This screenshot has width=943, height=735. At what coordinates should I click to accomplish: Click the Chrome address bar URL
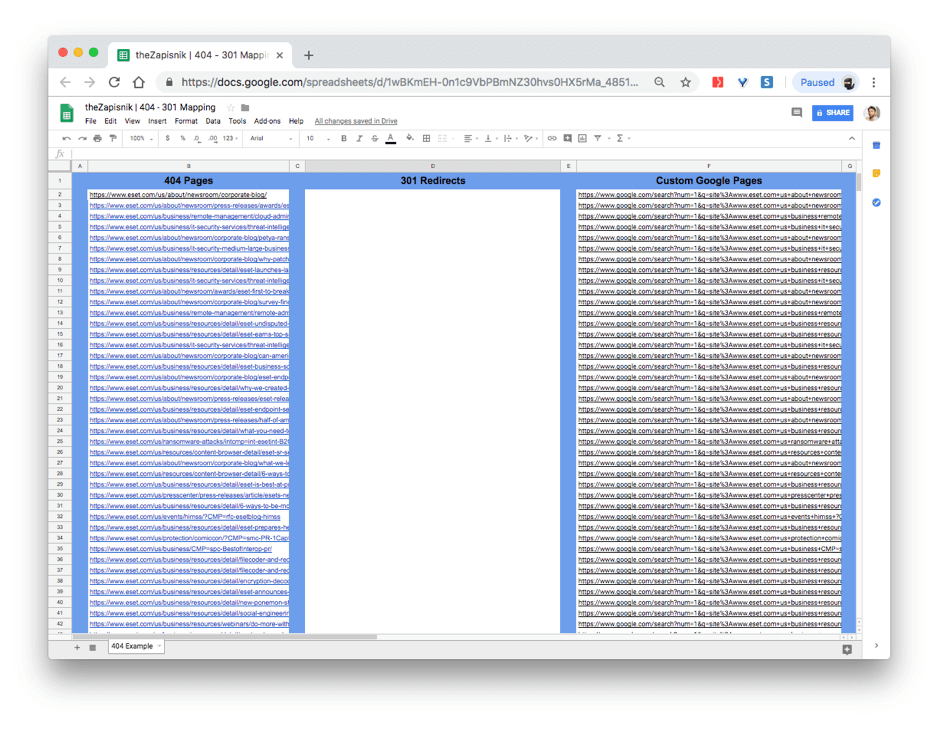[410, 82]
